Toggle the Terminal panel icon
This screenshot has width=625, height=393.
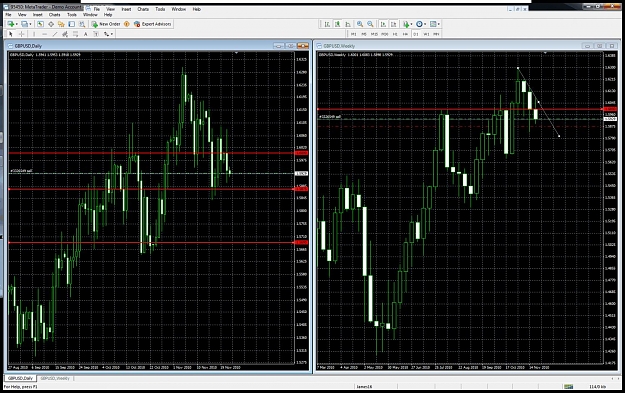tap(71, 24)
